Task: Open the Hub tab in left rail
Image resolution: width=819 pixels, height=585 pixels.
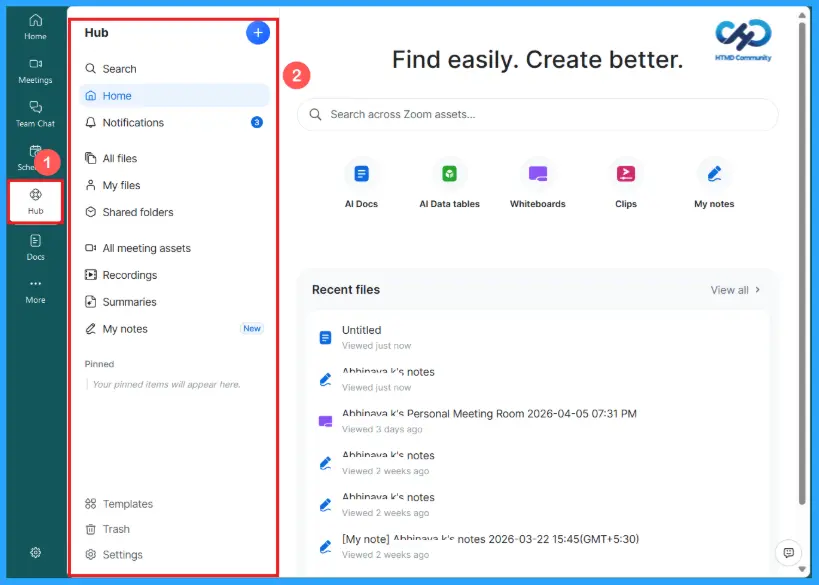Action: click(35, 202)
